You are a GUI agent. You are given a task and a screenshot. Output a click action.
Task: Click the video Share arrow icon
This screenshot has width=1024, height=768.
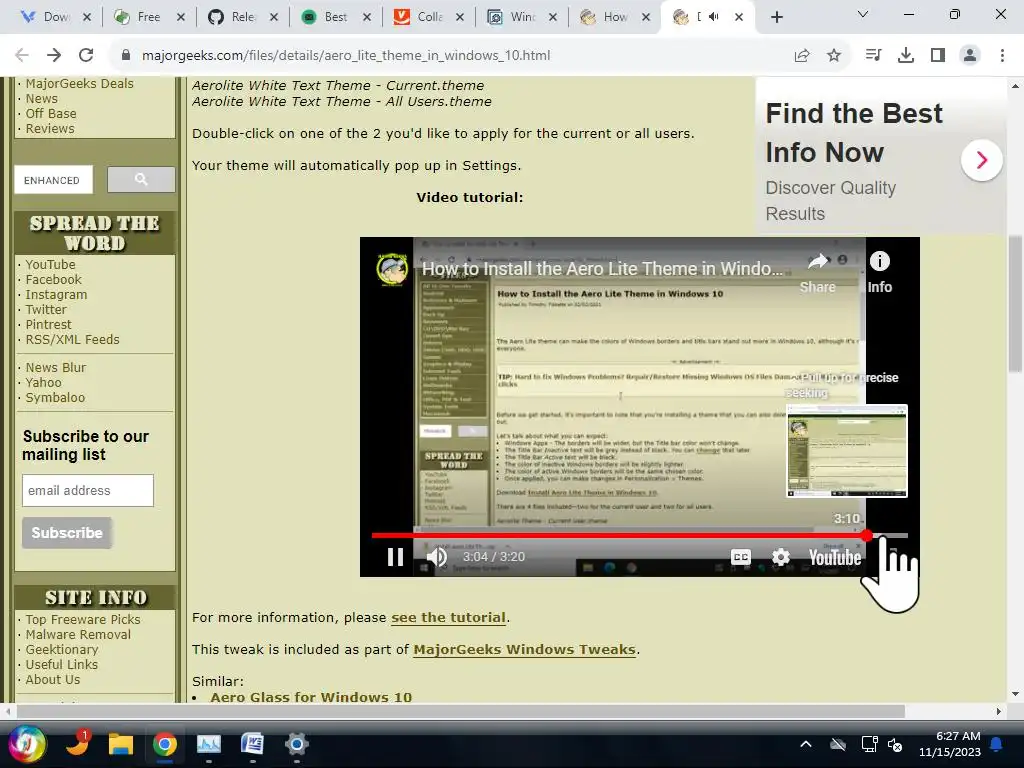coord(818,262)
